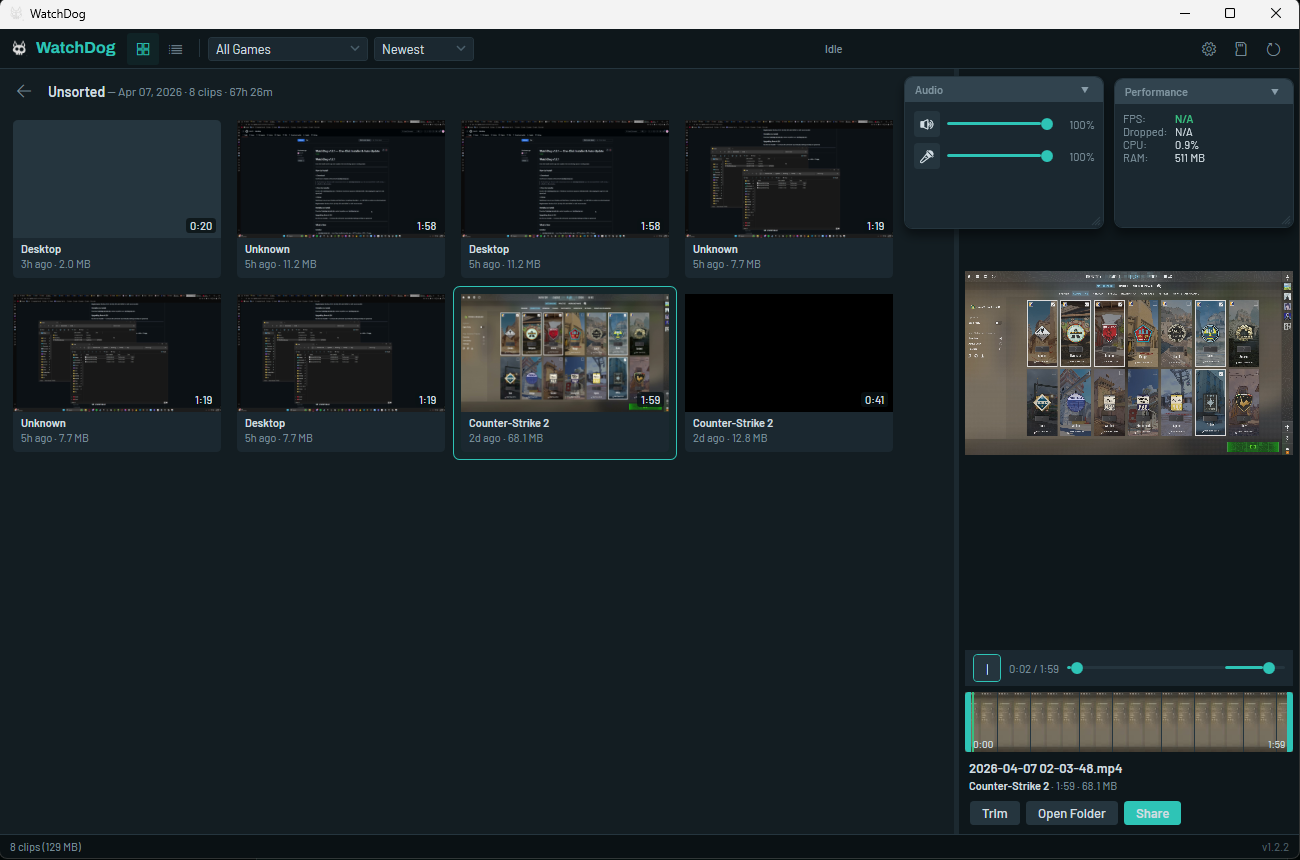Click the Idle status label
The height and width of the screenshot is (860, 1300).
(833, 48)
